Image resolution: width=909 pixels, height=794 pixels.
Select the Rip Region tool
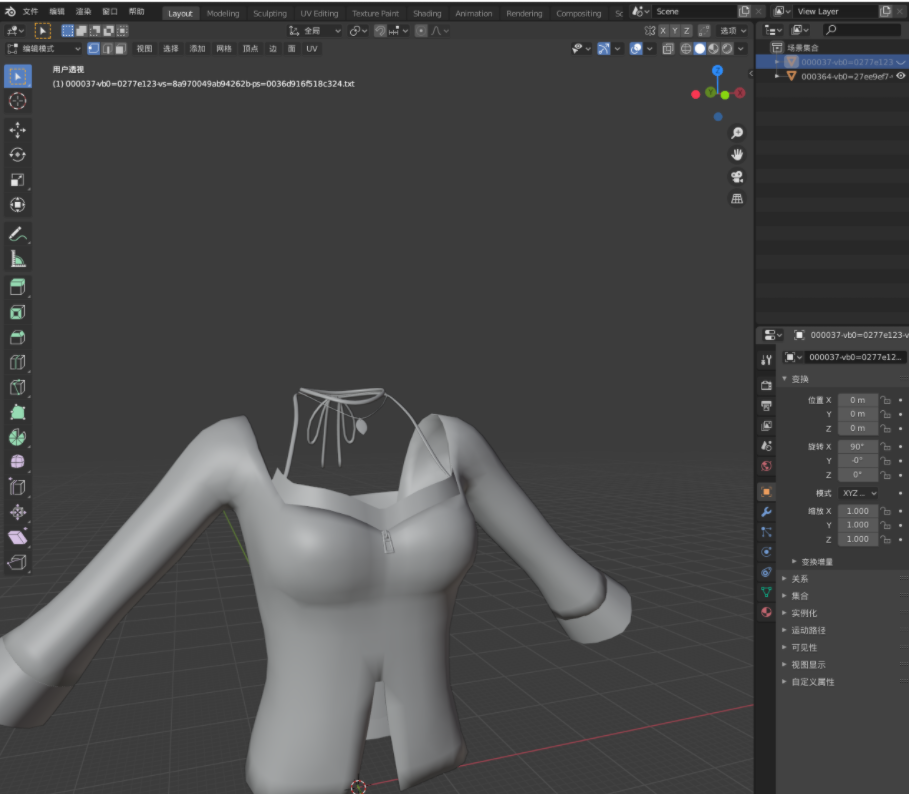(17, 562)
